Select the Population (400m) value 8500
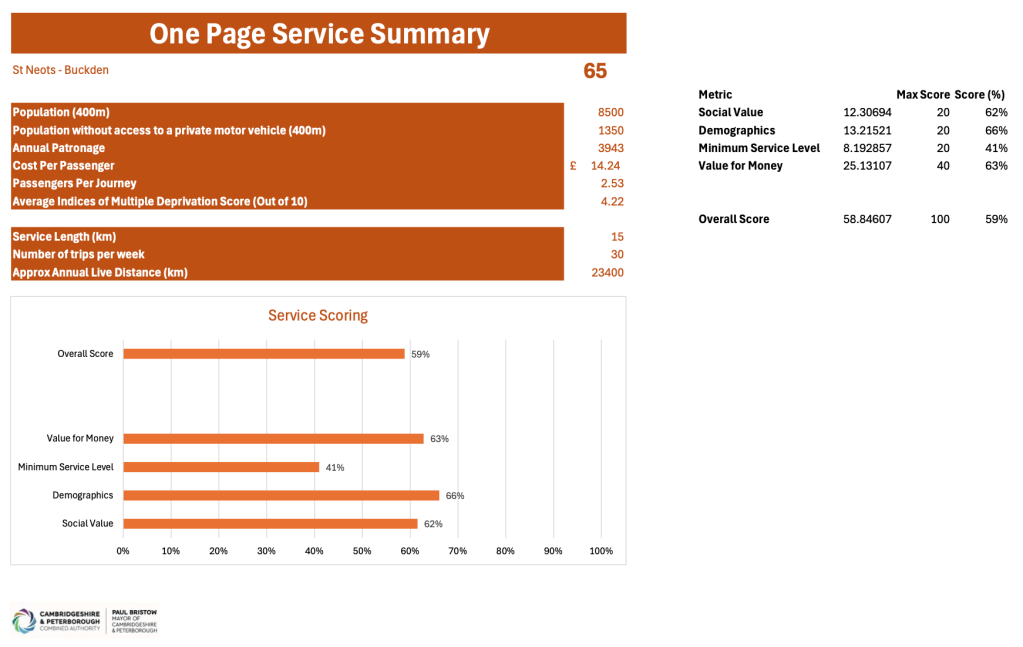The image size is (1023, 647). [610, 112]
